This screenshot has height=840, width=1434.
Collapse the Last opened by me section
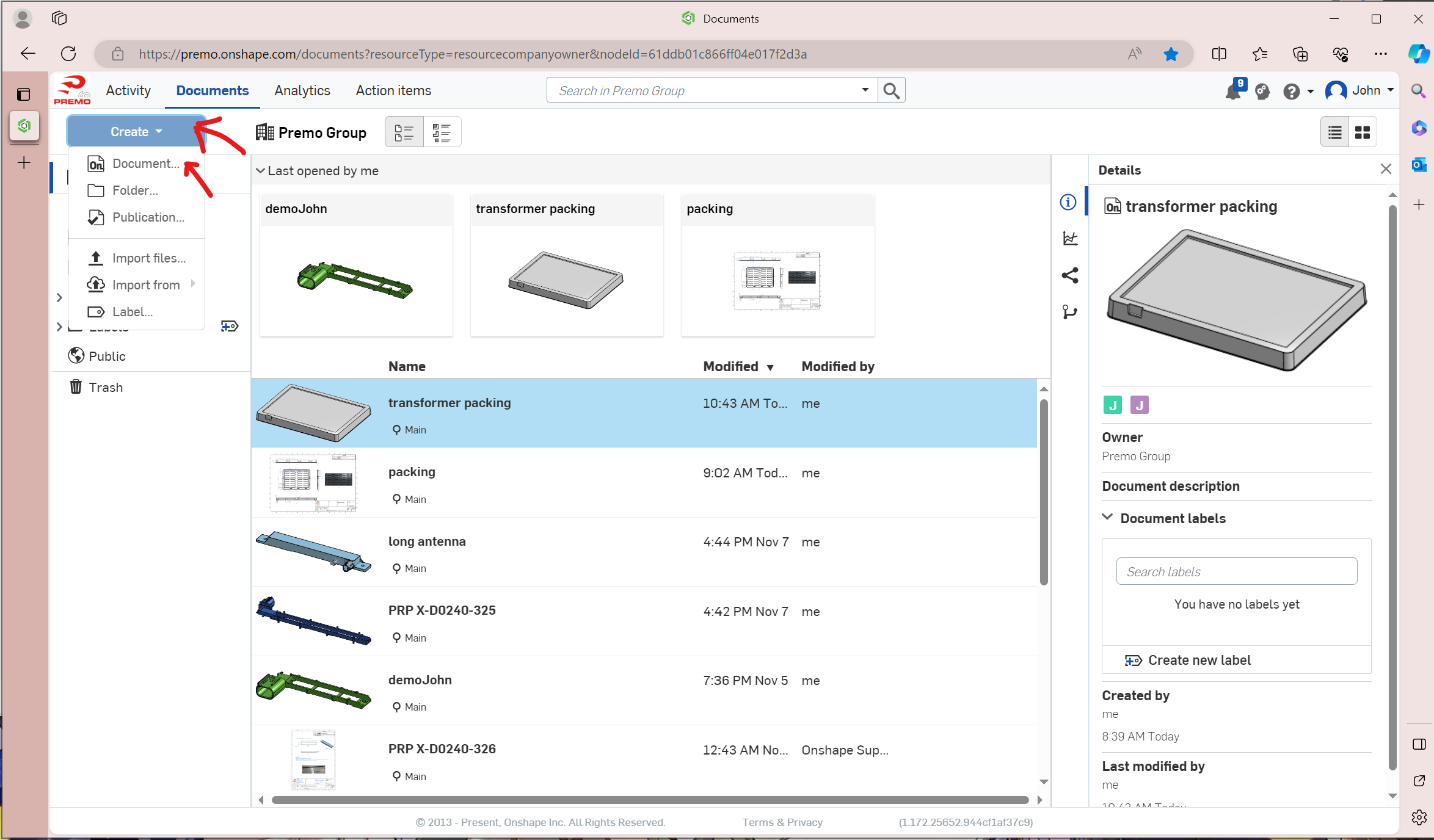click(261, 171)
